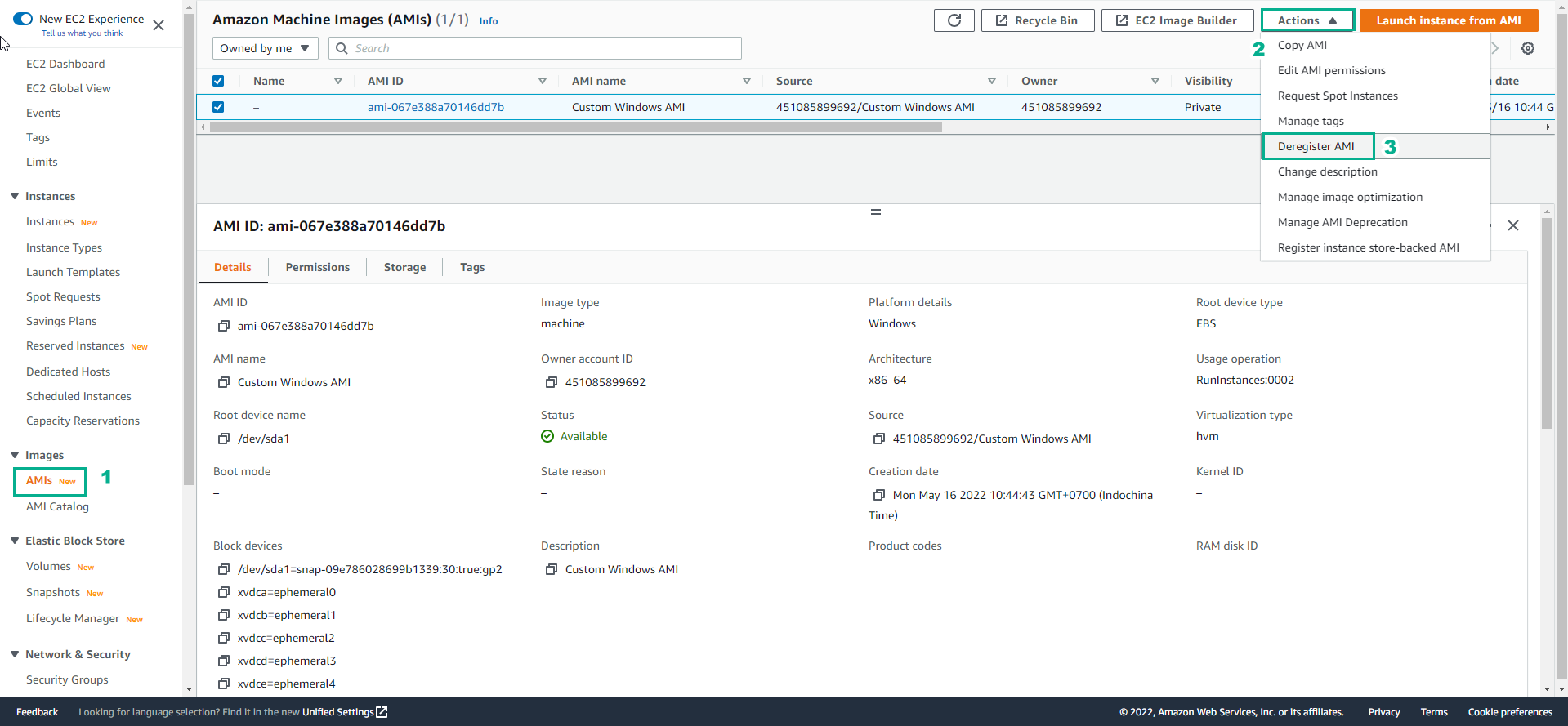This screenshot has width=1568, height=726.
Task: Copy the AMI ID value icon
Action: click(x=223, y=326)
